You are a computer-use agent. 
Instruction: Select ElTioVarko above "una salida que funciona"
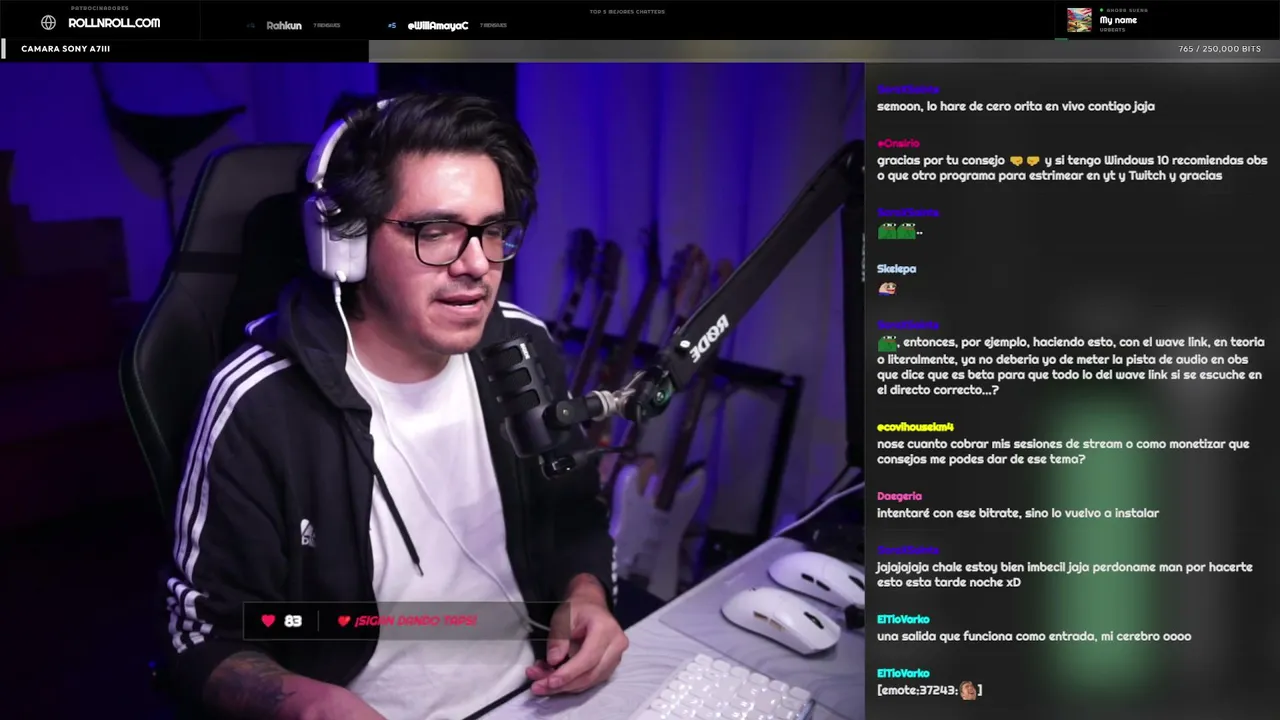tap(903, 620)
